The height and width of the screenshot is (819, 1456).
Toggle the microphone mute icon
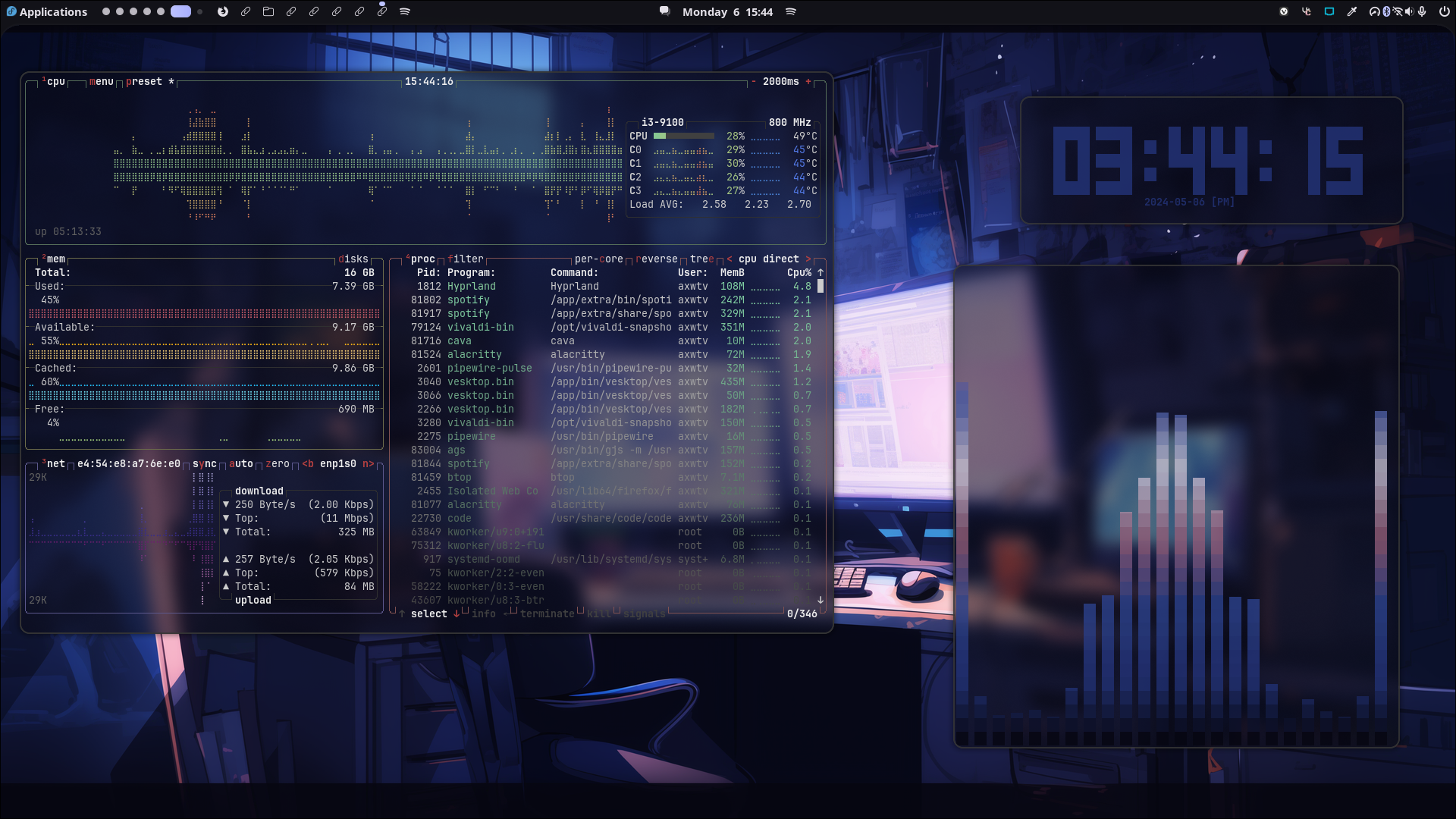1422,11
